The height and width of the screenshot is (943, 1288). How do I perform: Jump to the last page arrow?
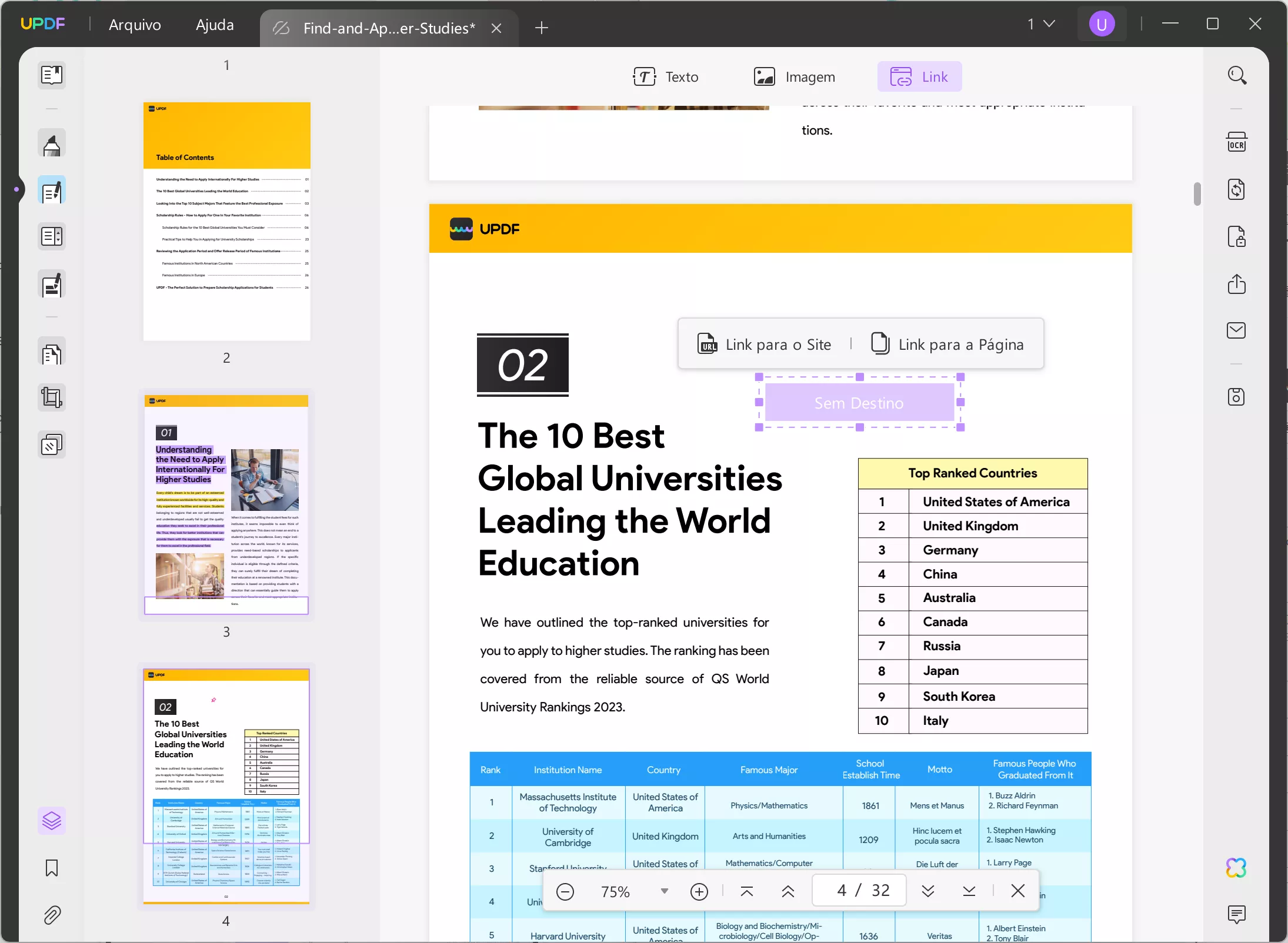pos(969,891)
